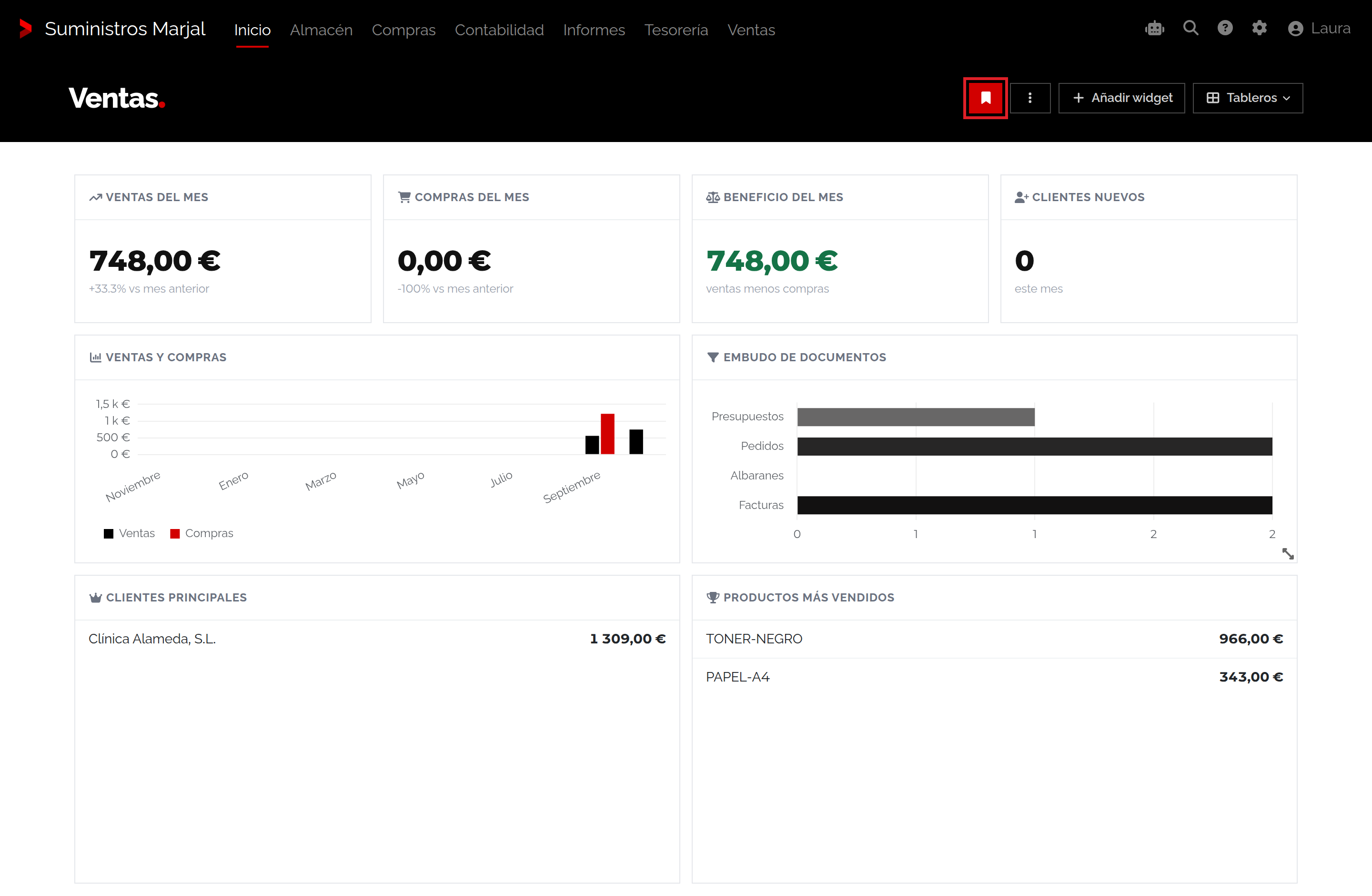Expand the Tableros dropdown
Screen dimensions: 1372x896
[x=1248, y=98]
